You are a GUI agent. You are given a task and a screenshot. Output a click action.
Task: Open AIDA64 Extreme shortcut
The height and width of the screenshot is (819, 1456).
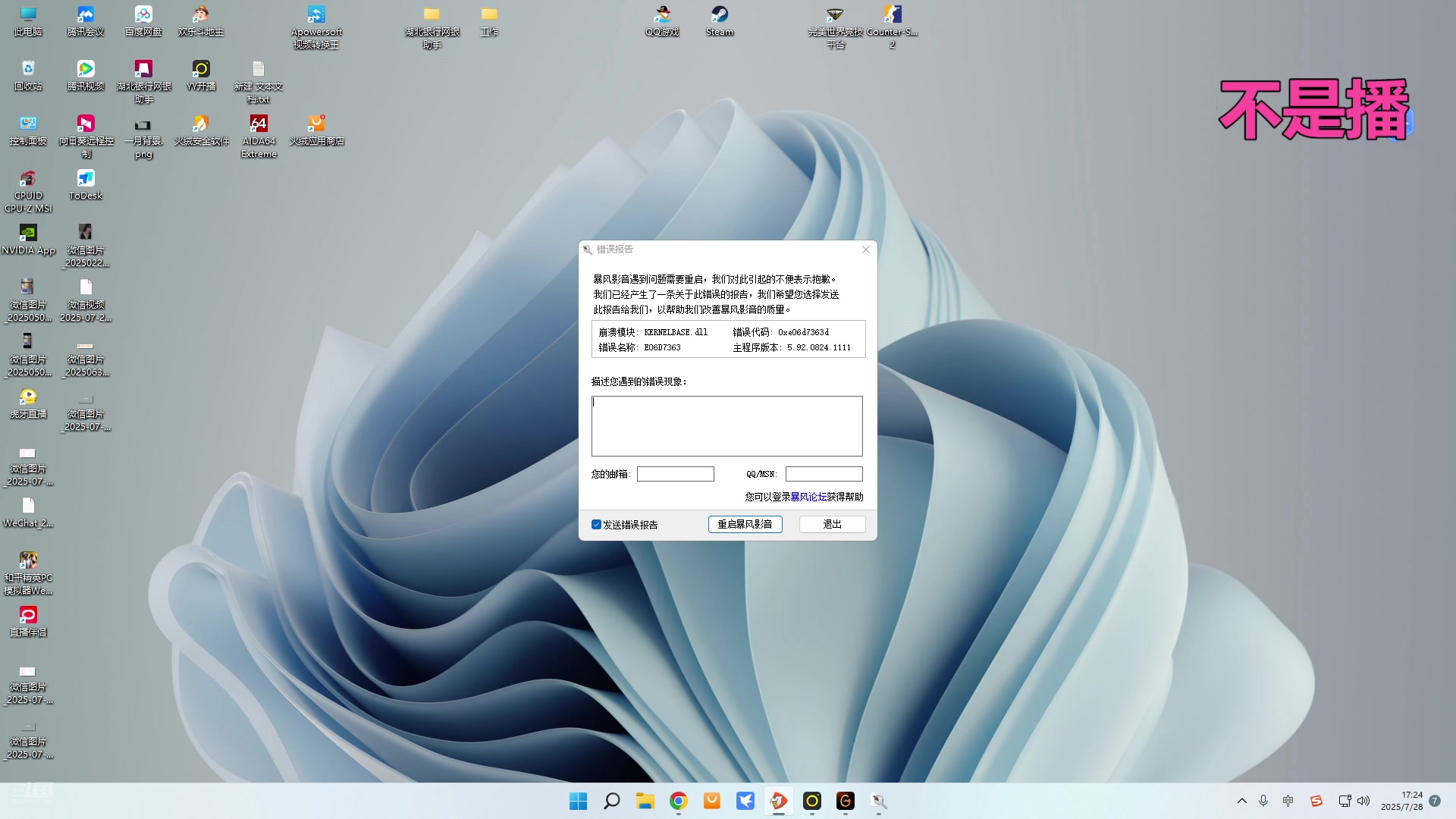[x=259, y=136]
